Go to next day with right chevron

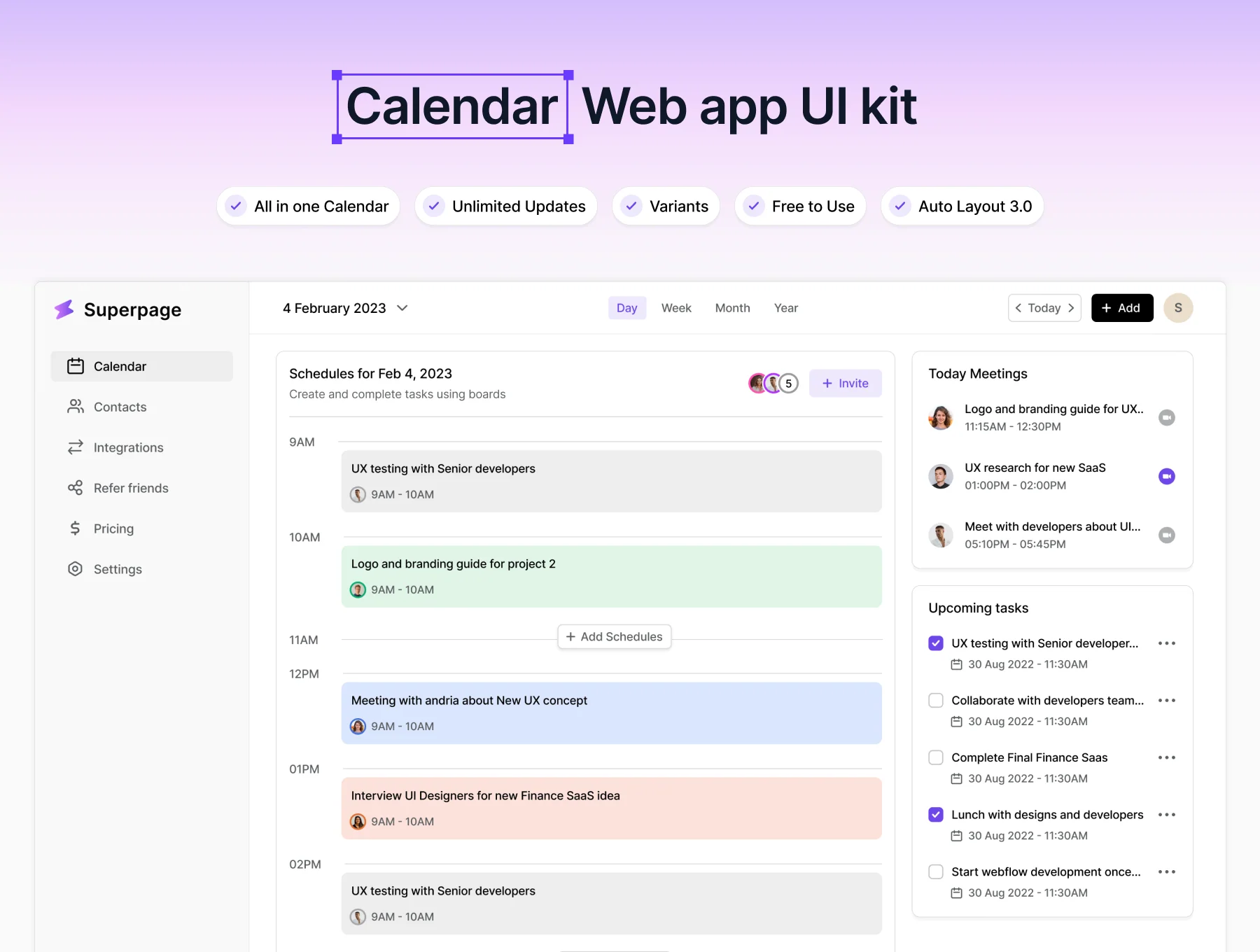(x=1071, y=308)
